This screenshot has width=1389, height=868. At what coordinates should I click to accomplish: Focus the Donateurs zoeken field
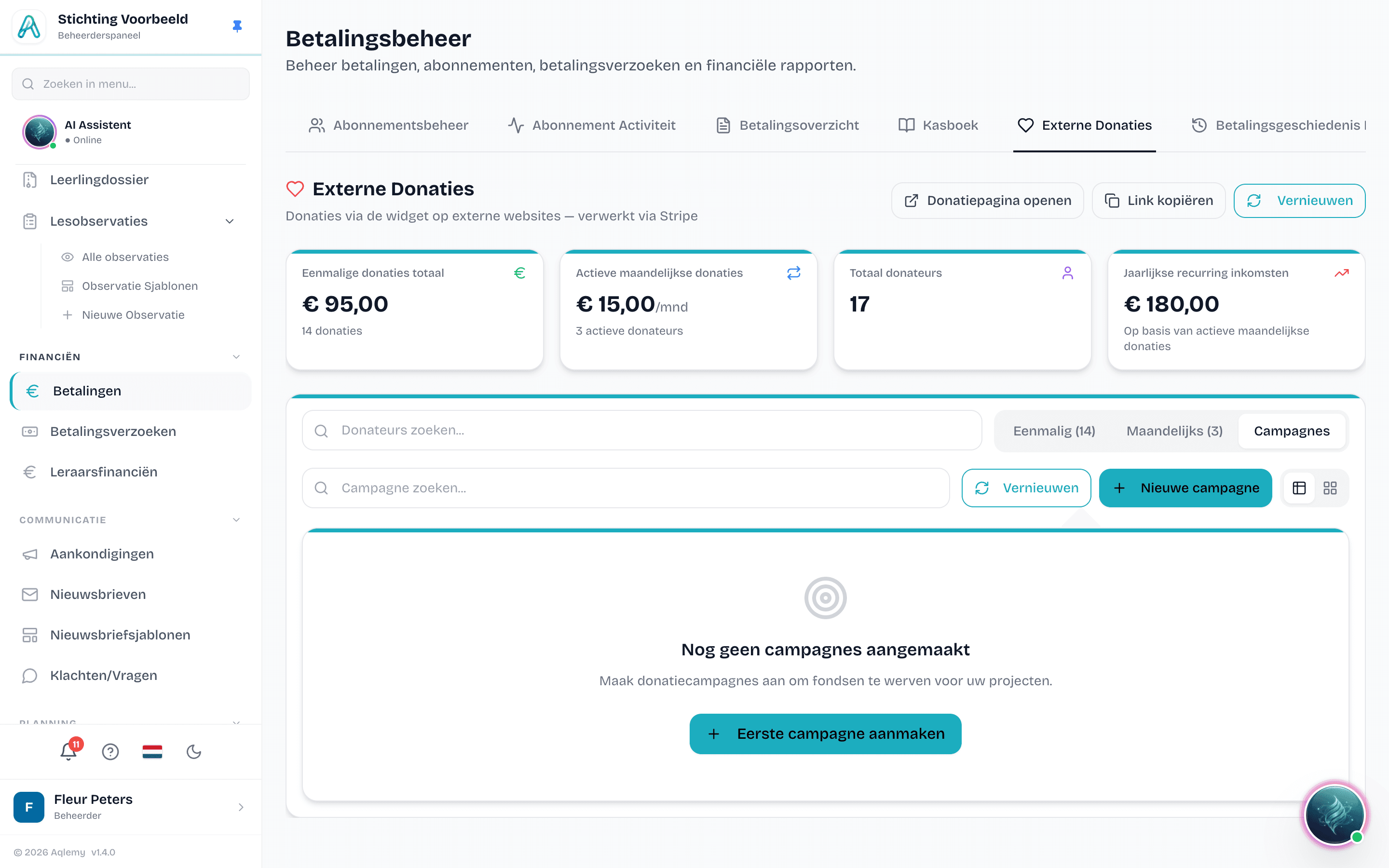coord(642,430)
